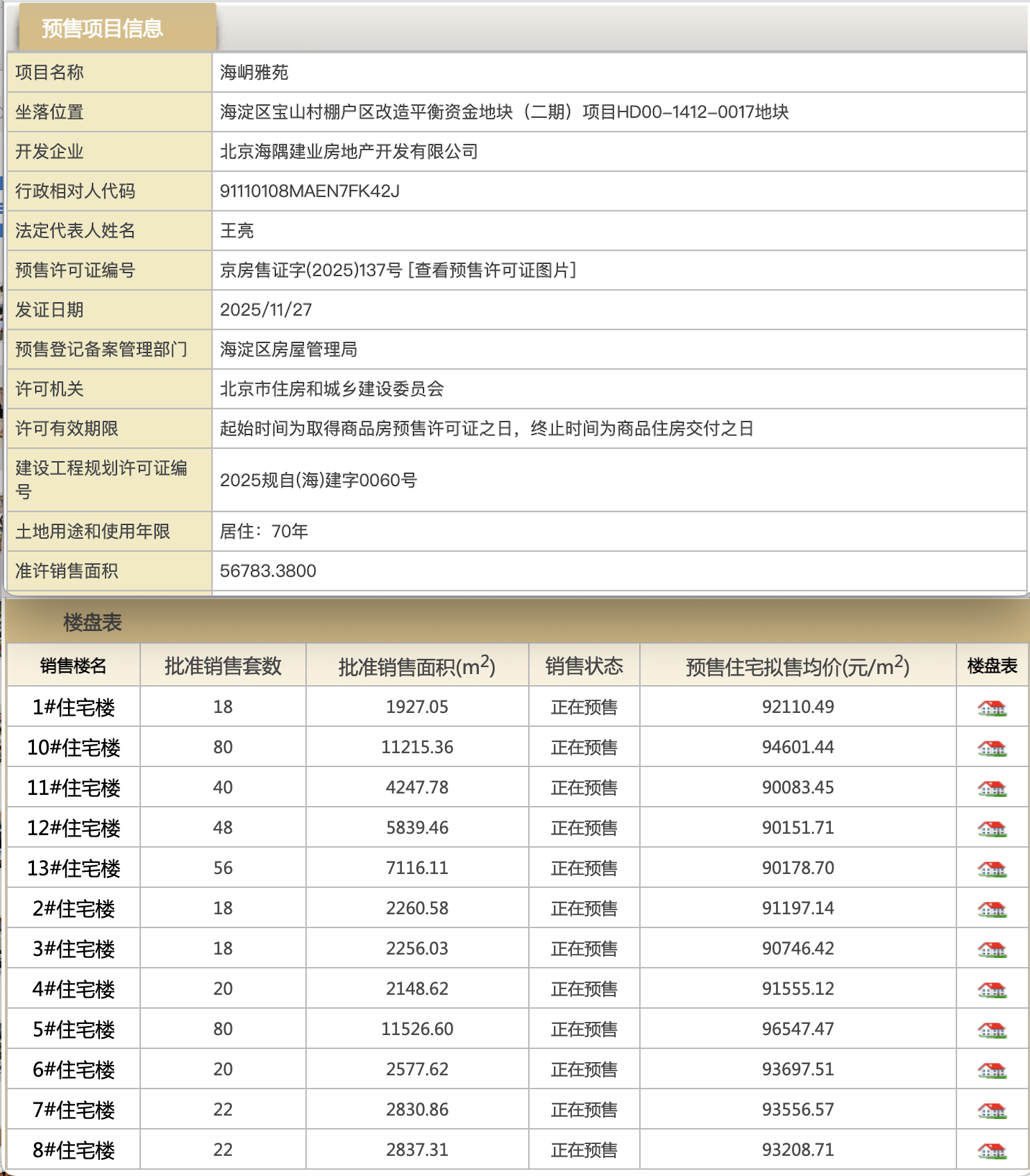Click the 批准销售套数 column header
The height and width of the screenshot is (1176, 1030).
point(223,666)
